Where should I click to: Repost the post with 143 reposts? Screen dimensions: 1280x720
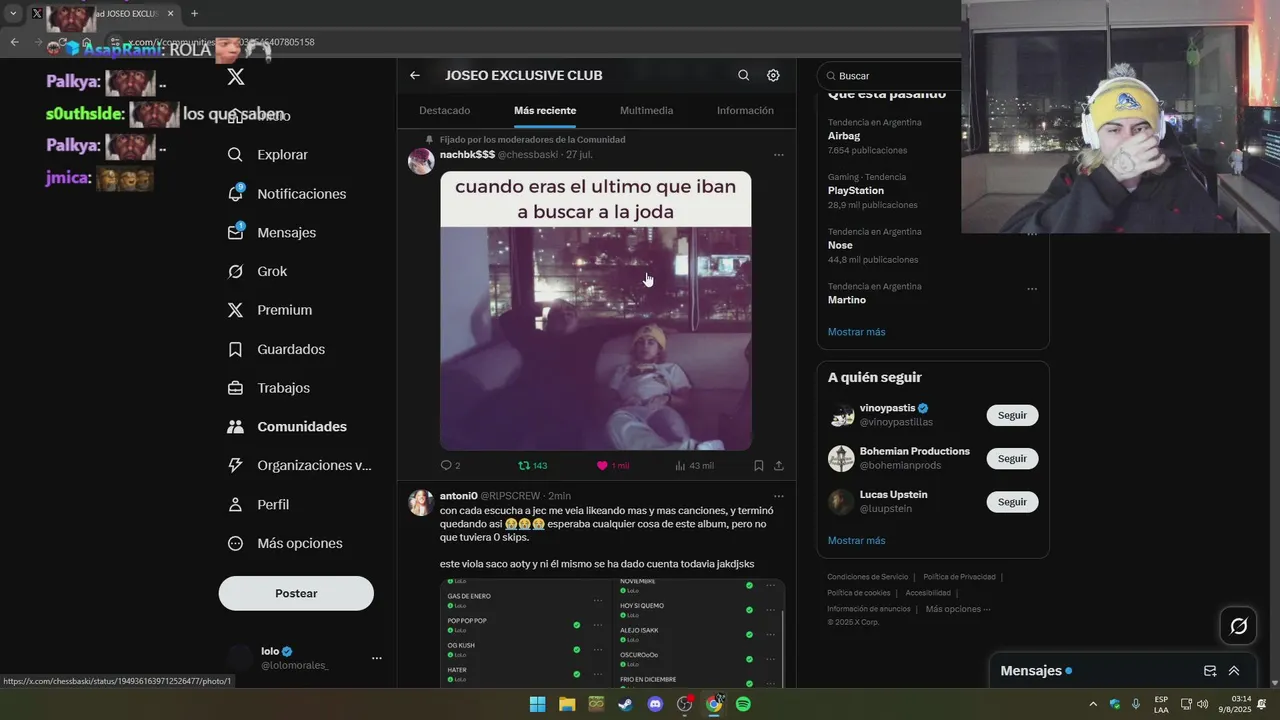point(532,466)
